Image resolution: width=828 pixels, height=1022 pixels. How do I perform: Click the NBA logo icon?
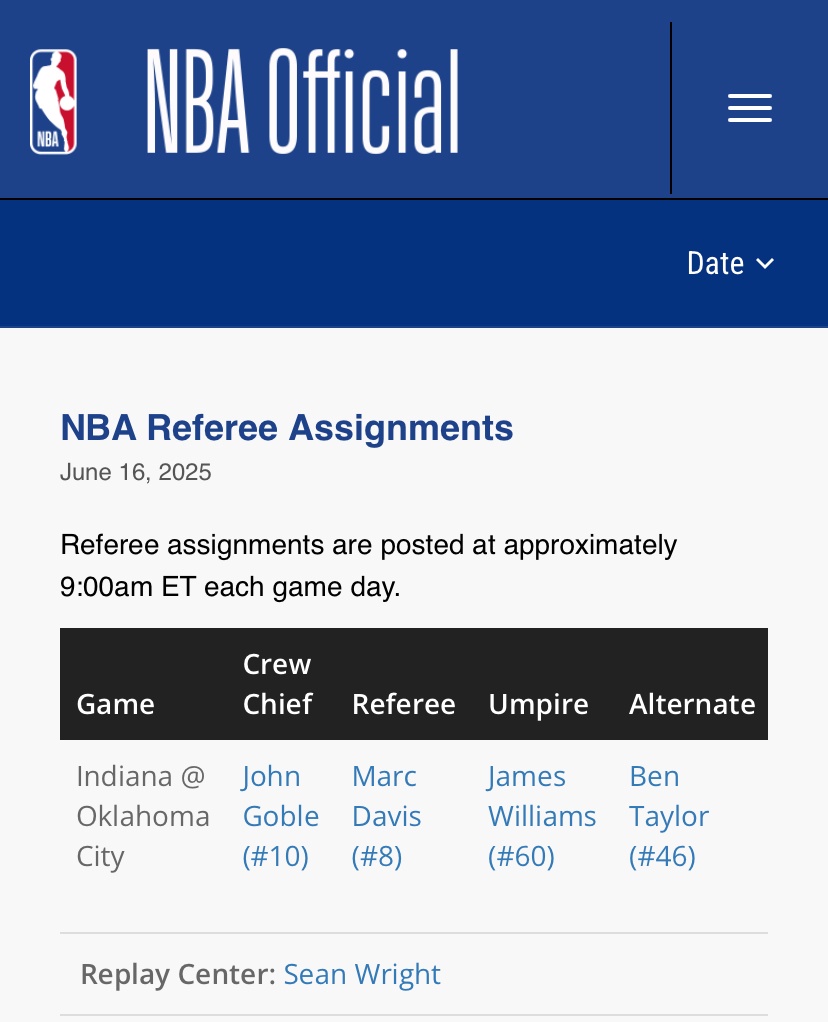[53, 102]
